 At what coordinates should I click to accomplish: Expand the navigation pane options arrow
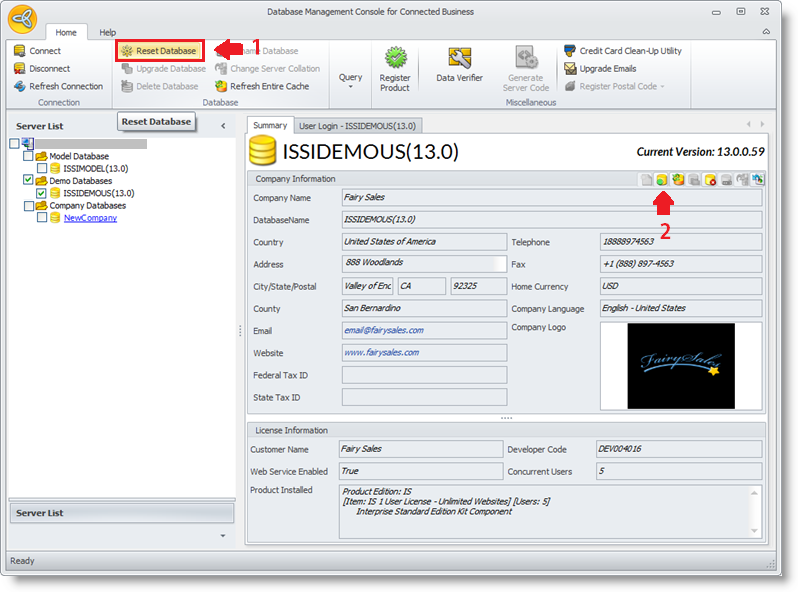point(222,536)
